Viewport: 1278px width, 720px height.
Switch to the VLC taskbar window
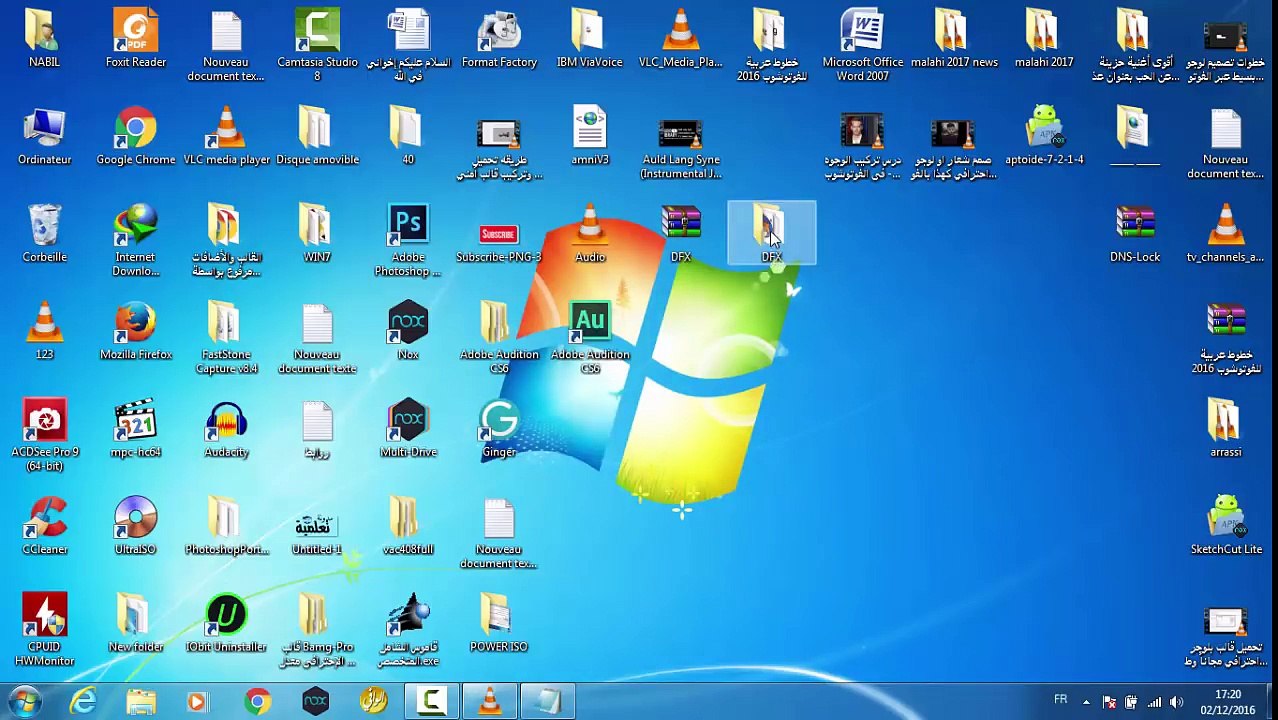[x=490, y=702]
